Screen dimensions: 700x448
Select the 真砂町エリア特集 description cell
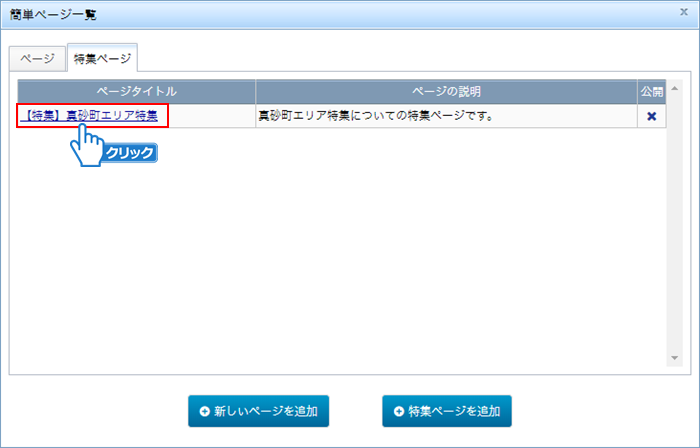[x=446, y=116]
